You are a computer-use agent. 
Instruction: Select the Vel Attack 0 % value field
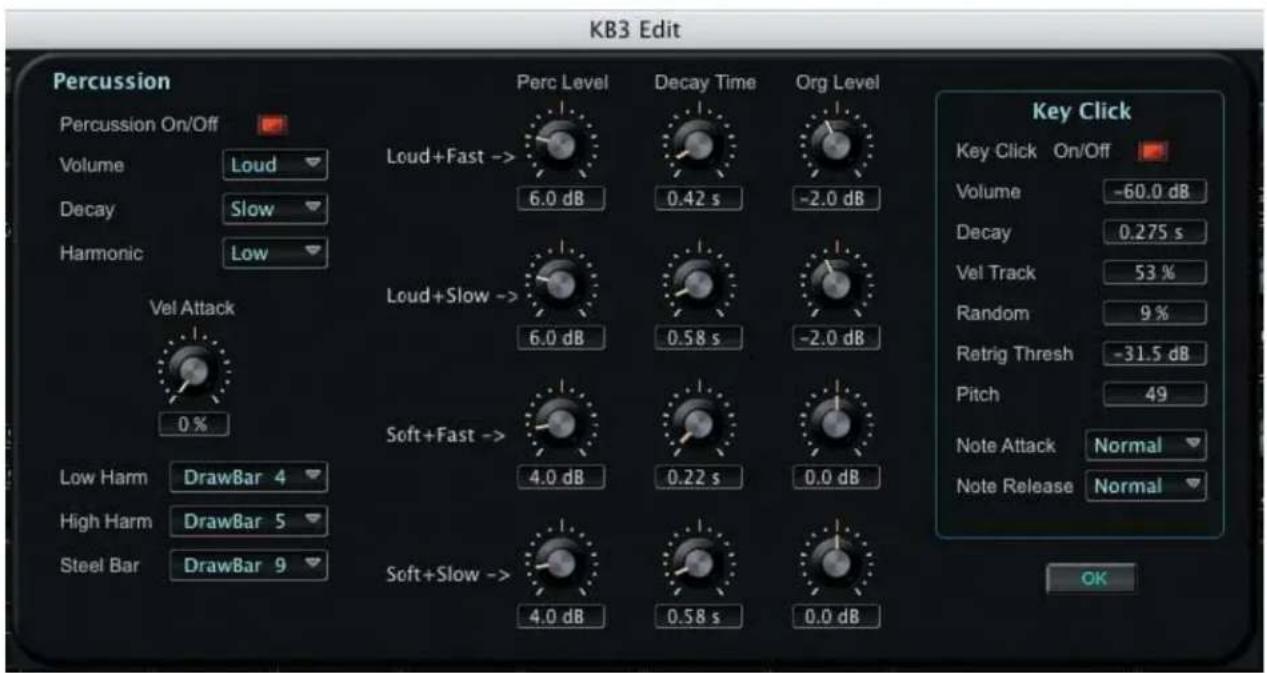[193, 424]
